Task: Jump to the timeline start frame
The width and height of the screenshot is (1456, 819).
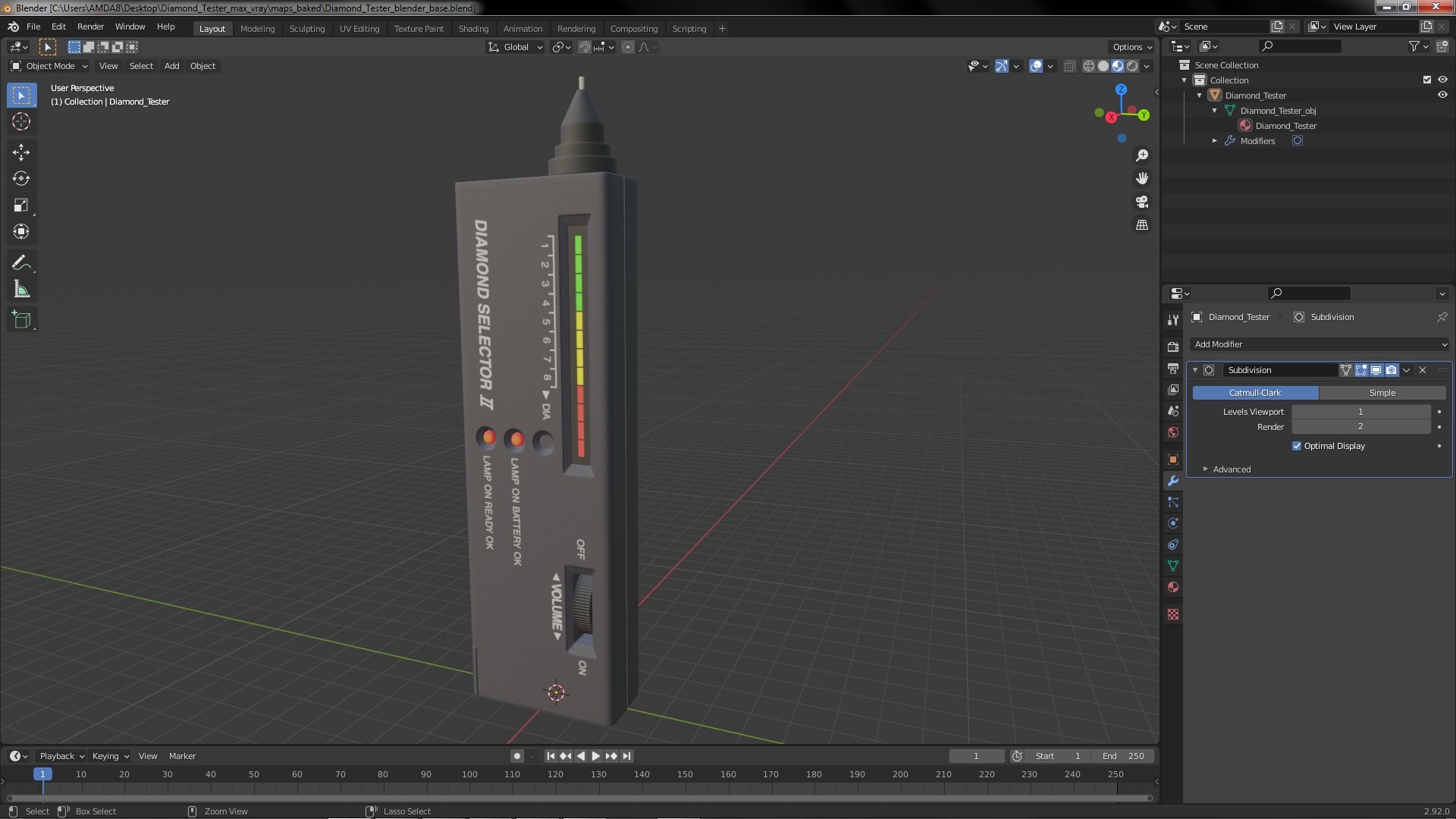Action: [551, 756]
